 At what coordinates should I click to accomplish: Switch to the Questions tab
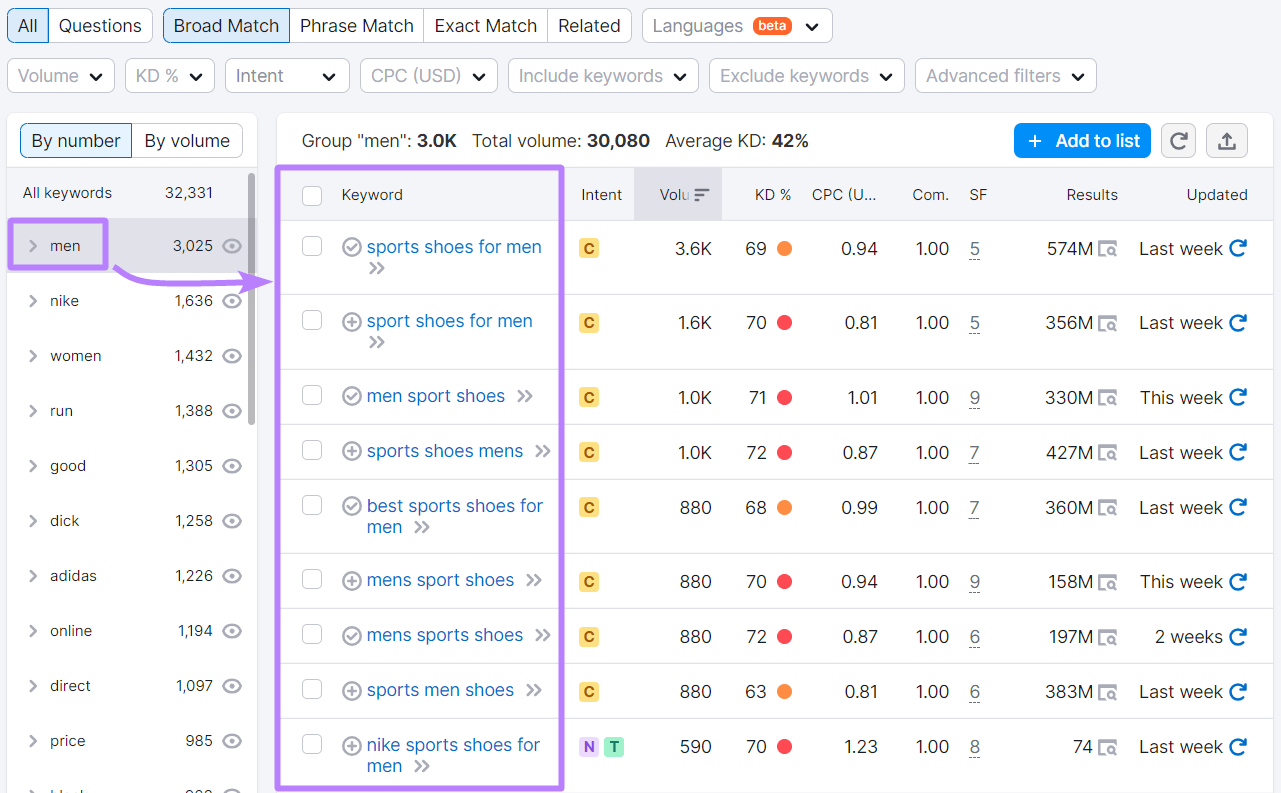coord(100,26)
